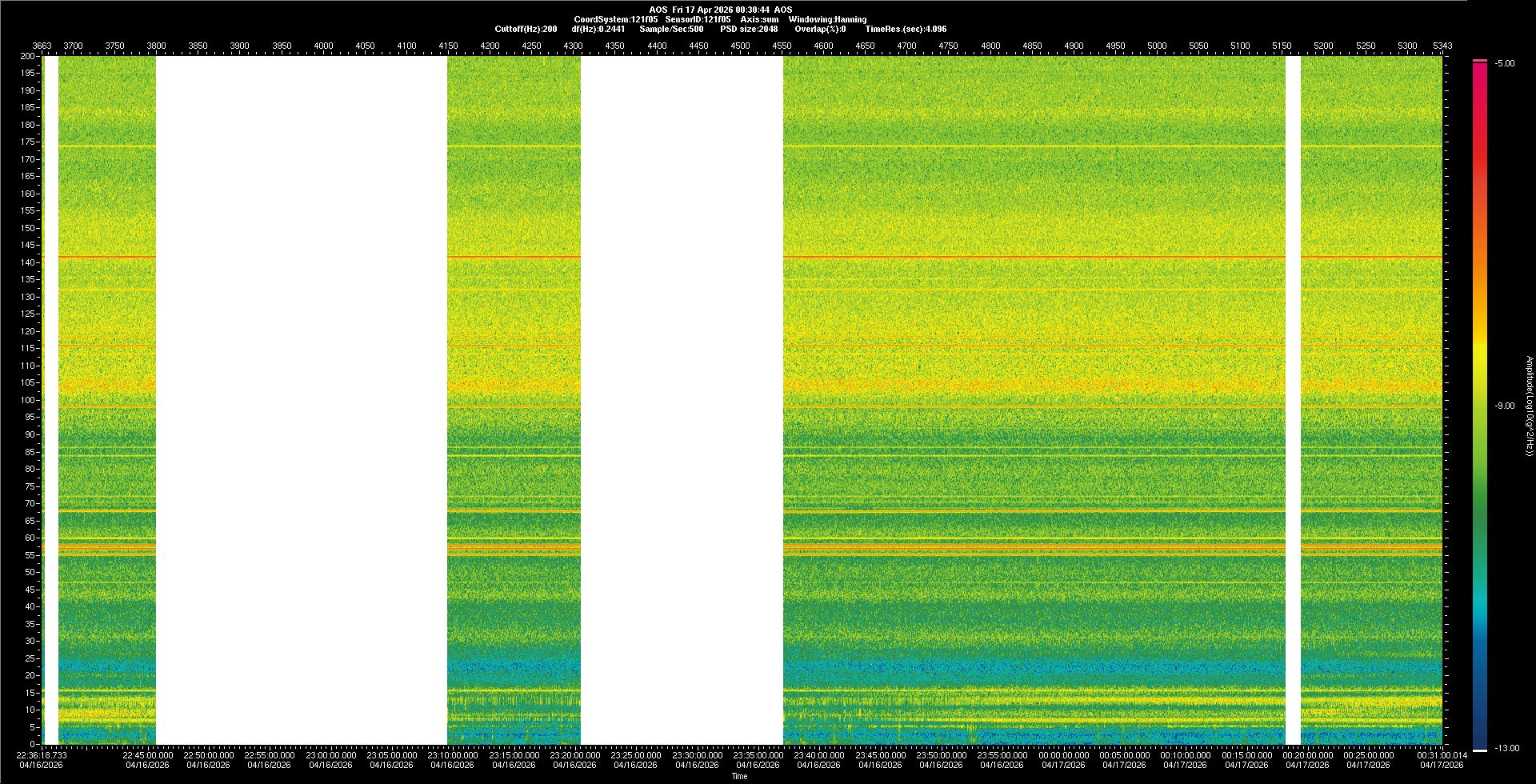This screenshot has width=1536, height=784.
Task: Click the Windowing:Hanning header text
Action: point(827,19)
